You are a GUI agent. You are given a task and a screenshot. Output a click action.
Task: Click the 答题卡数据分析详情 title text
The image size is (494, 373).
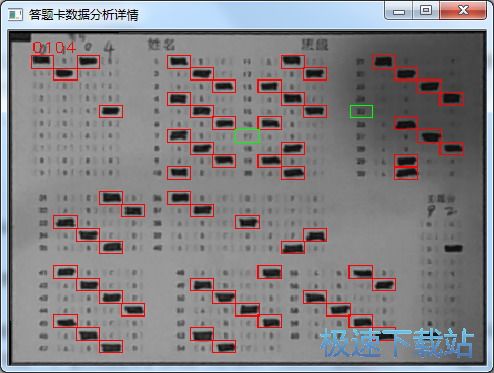point(83,15)
